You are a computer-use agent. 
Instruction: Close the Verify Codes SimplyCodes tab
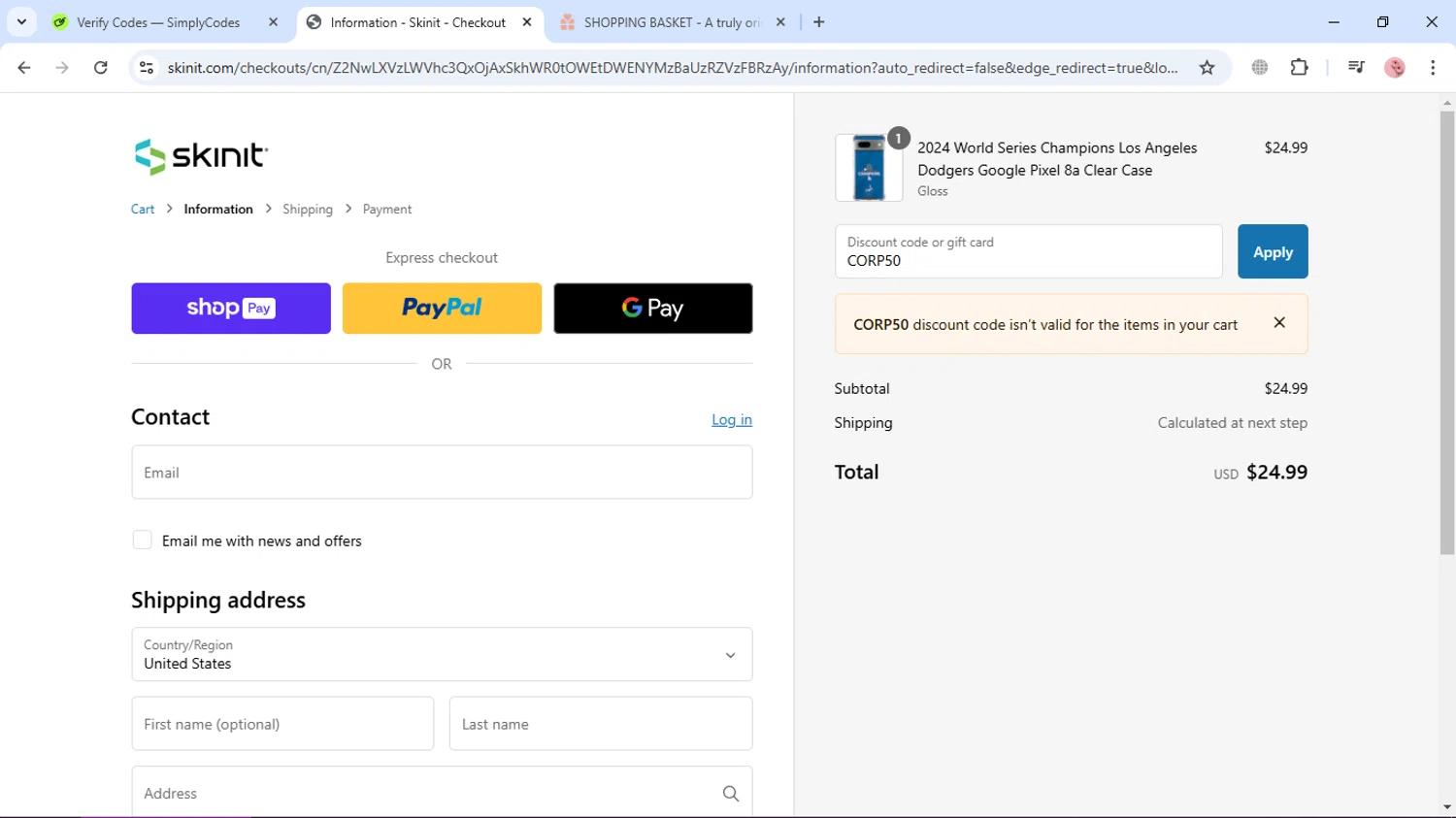(273, 22)
